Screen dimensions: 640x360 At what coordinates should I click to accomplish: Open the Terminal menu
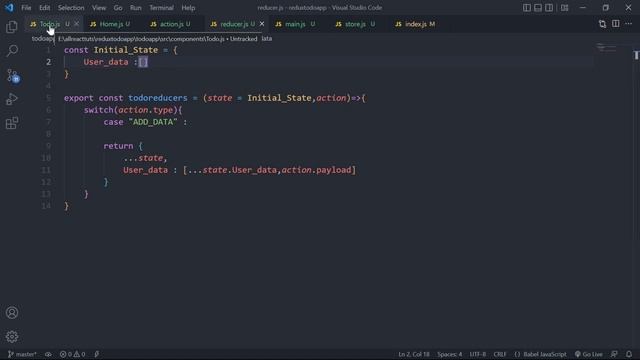click(161, 8)
